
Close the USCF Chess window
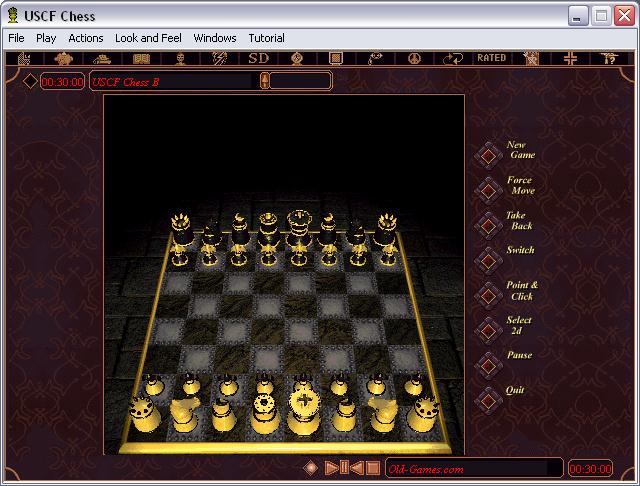(x=624, y=16)
